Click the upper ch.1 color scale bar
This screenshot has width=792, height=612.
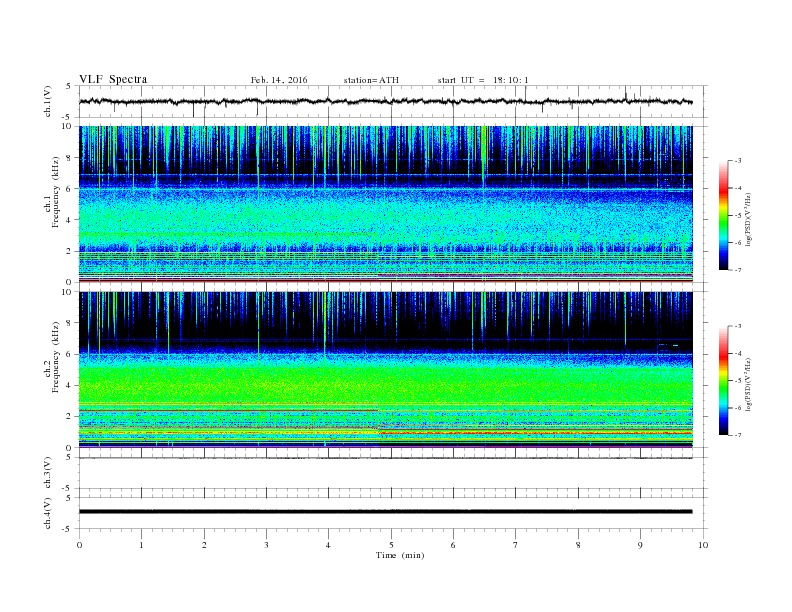(x=723, y=215)
